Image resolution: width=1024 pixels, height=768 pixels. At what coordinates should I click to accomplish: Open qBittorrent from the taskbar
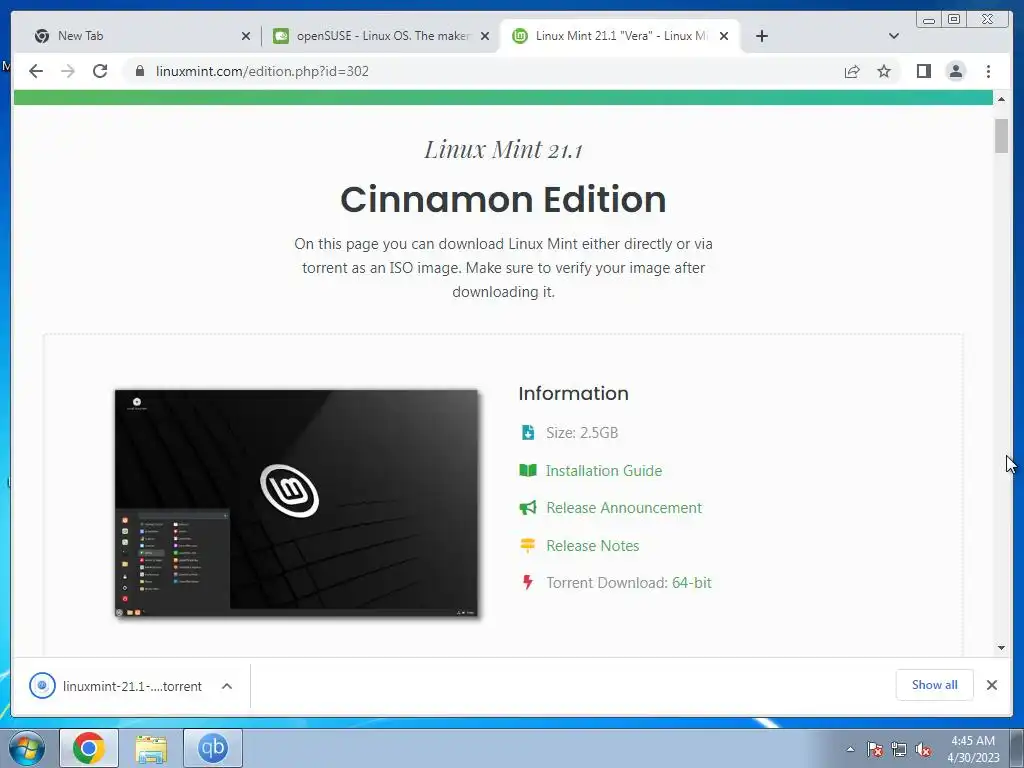[213, 748]
